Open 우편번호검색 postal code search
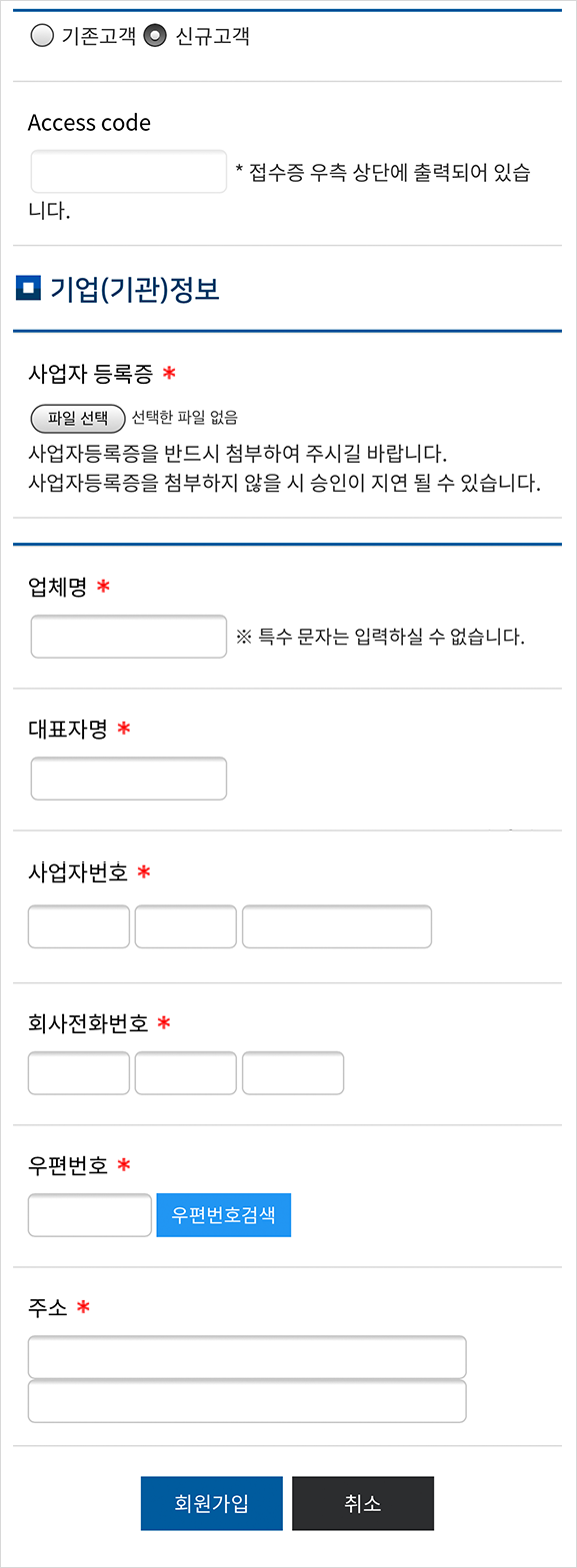 pos(224,1215)
